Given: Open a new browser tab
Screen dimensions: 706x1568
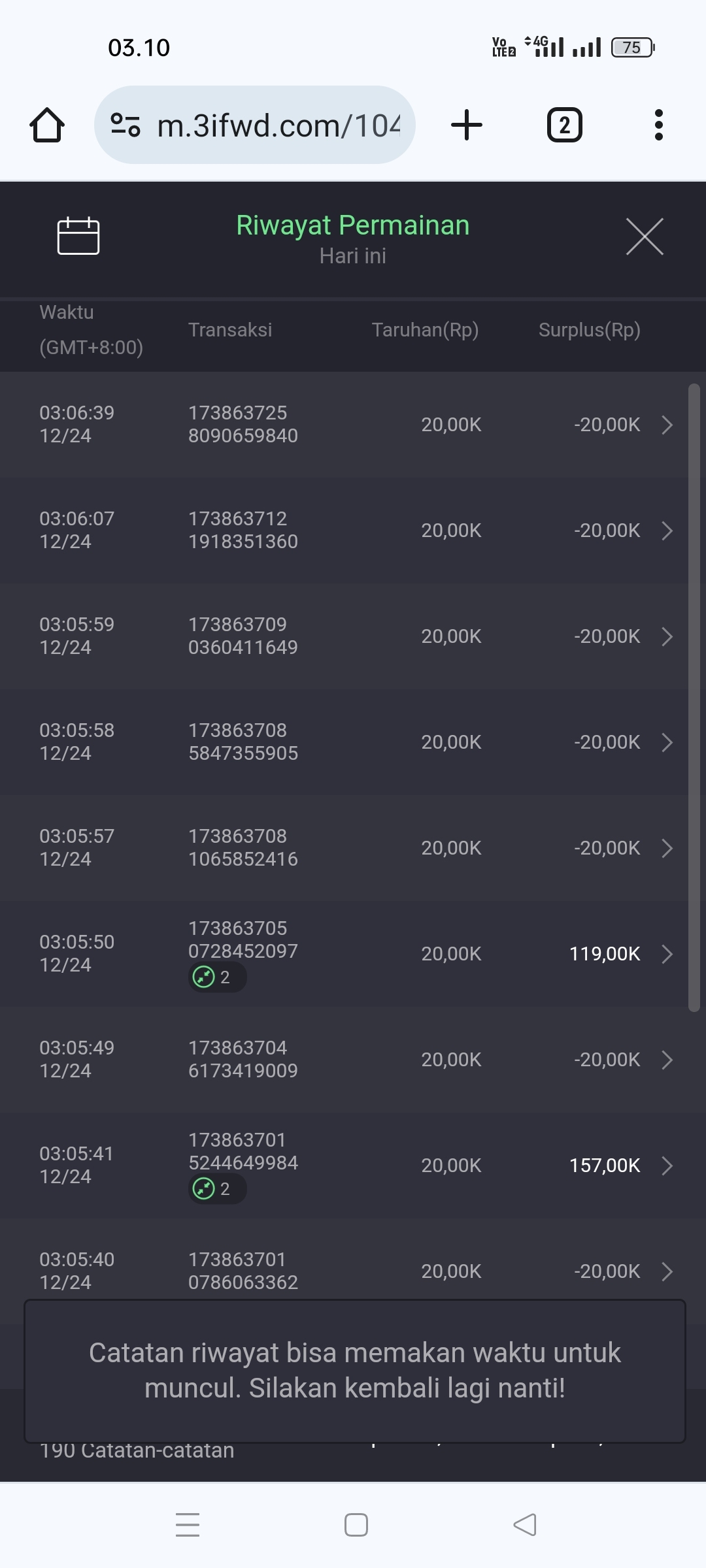Looking at the screenshot, I should (x=467, y=125).
